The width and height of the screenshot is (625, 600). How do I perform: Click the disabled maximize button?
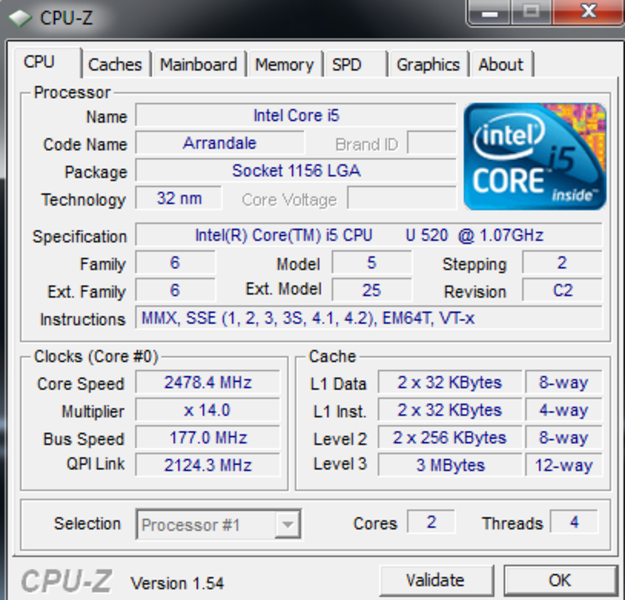click(x=531, y=12)
